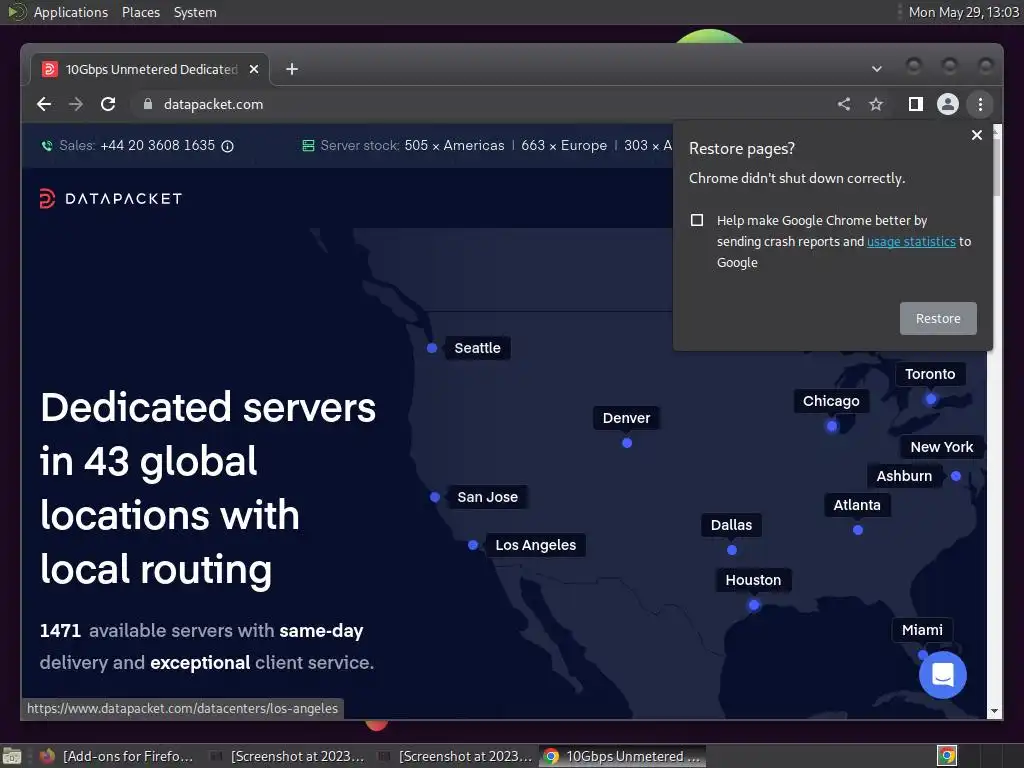Select the Los Angeles location label

[536, 545]
